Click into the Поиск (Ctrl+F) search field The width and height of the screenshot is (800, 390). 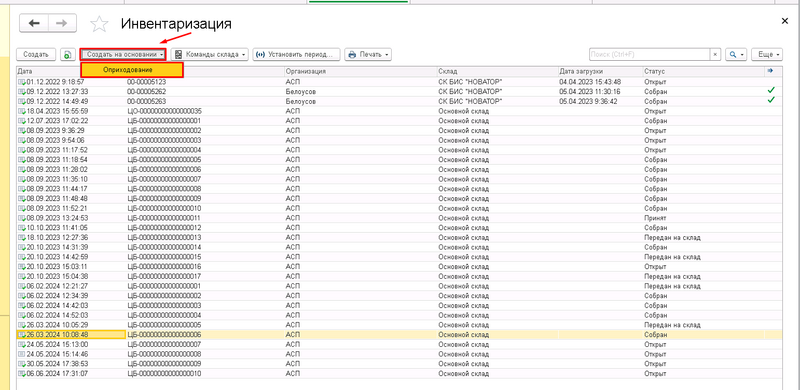[x=649, y=54]
